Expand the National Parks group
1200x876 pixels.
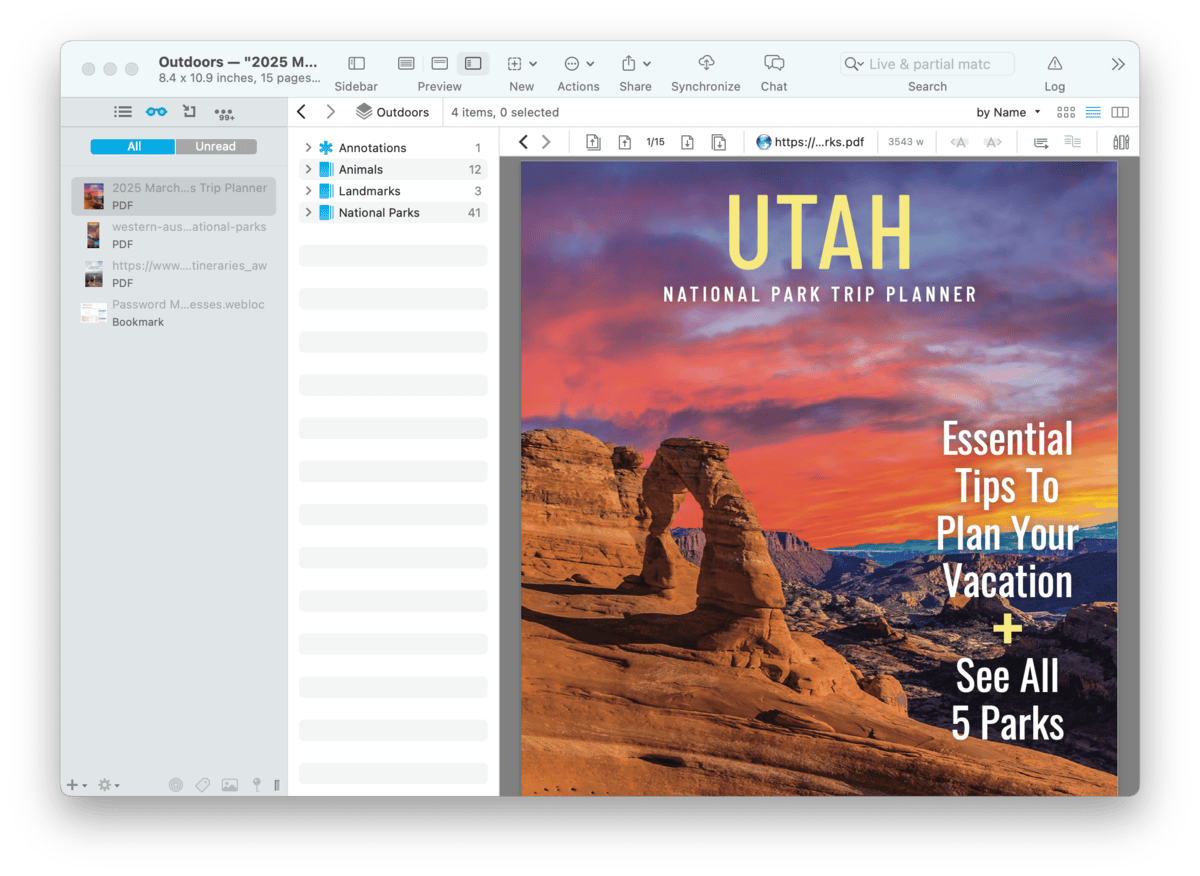coord(308,213)
